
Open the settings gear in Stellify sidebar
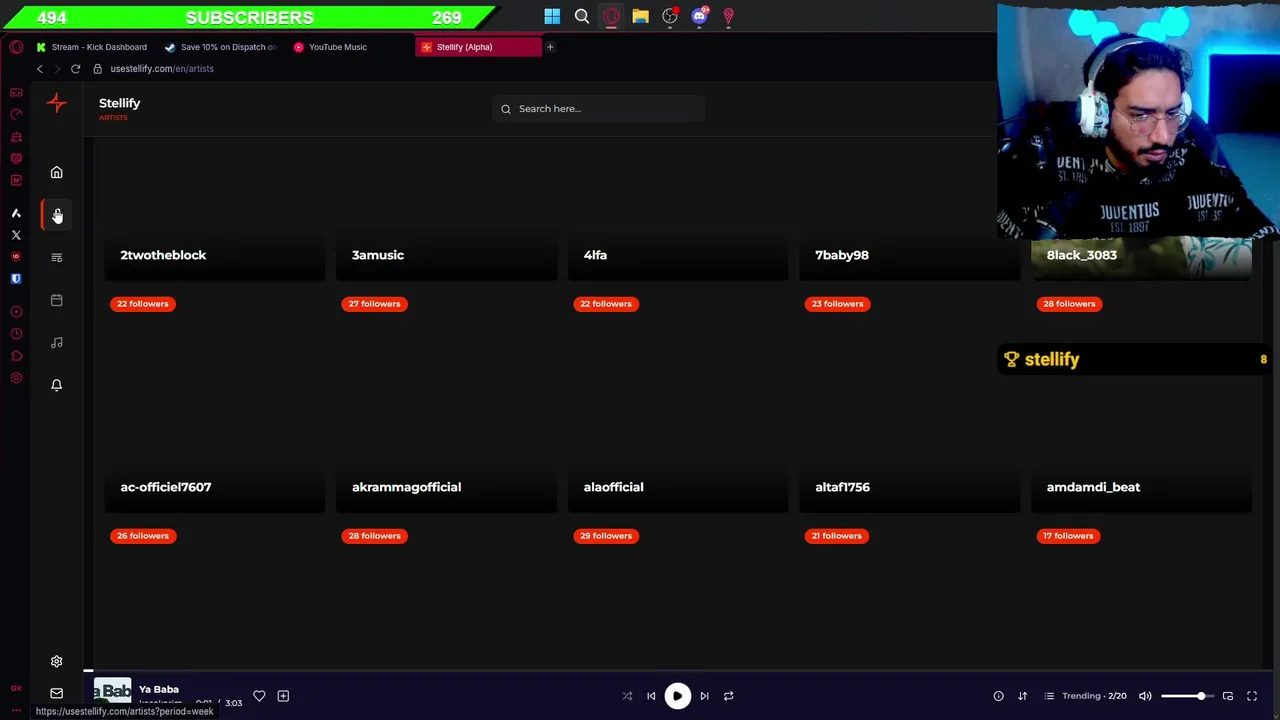56,661
